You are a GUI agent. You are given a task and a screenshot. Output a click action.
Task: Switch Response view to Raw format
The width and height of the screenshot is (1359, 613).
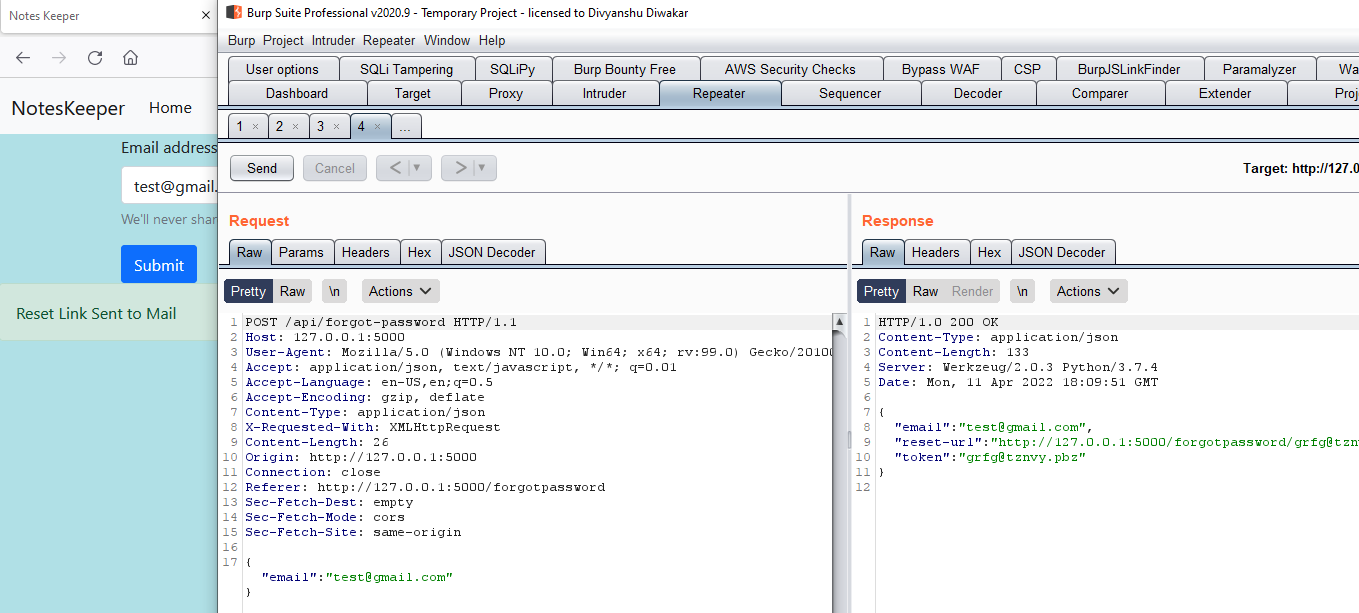coord(926,291)
